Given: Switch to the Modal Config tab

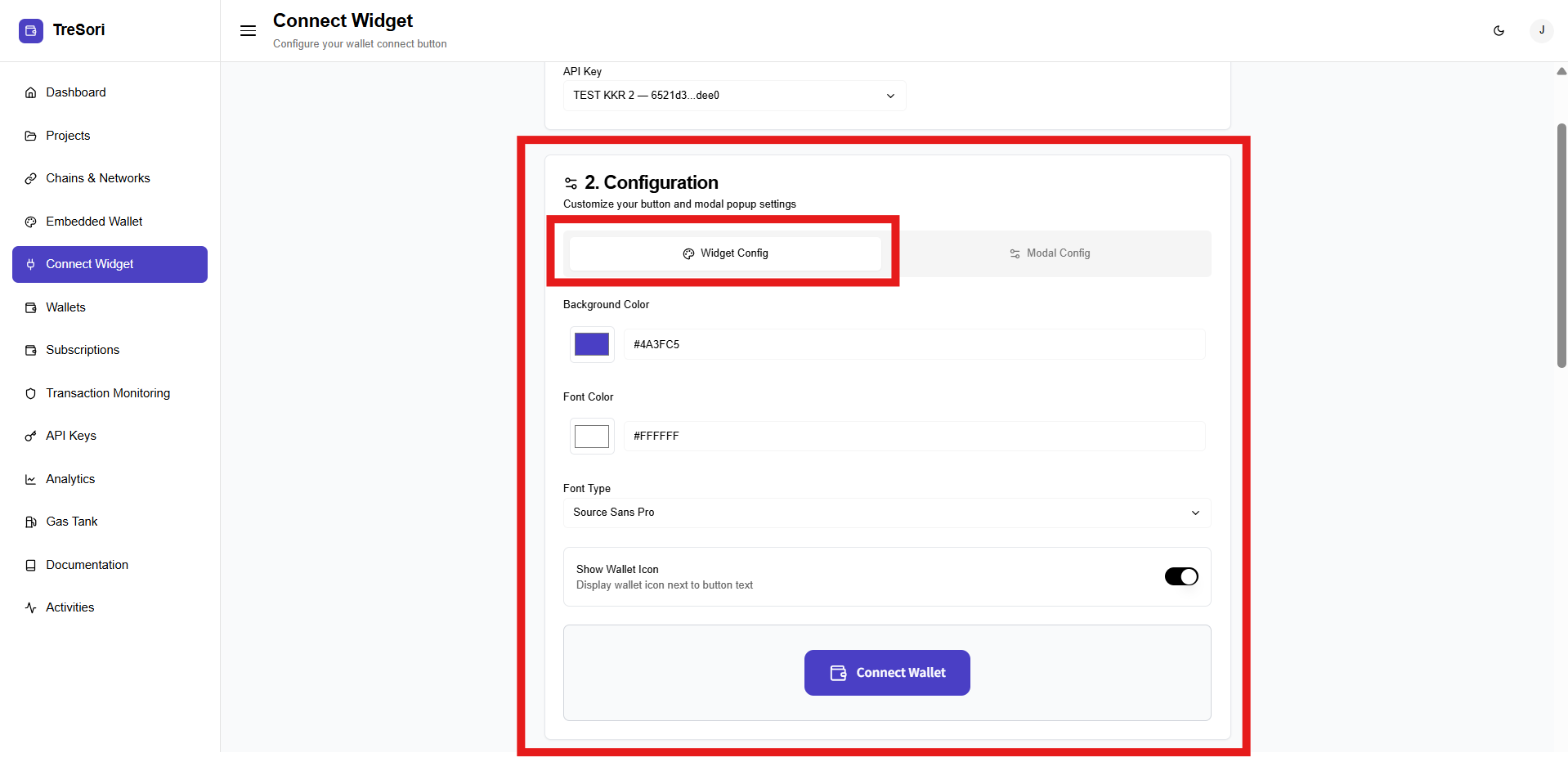Looking at the screenshot, I should pos(1050,253).
